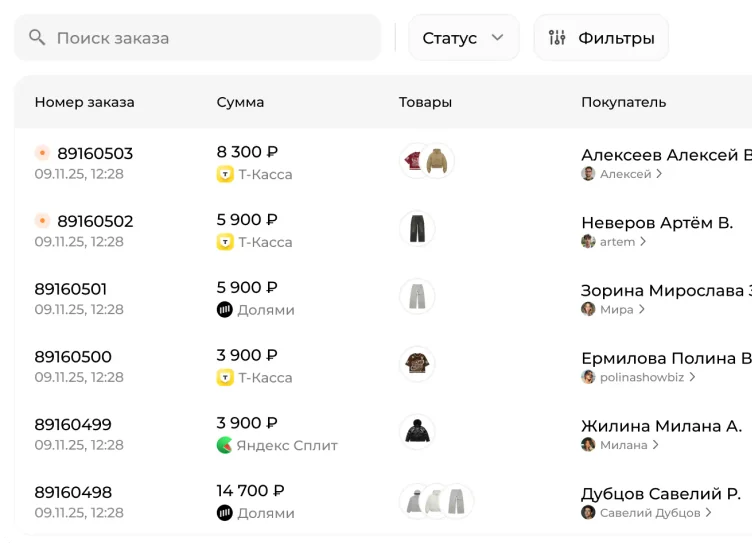
Task: Click the Статус dropdown arrow
Action: click(498, 37)
